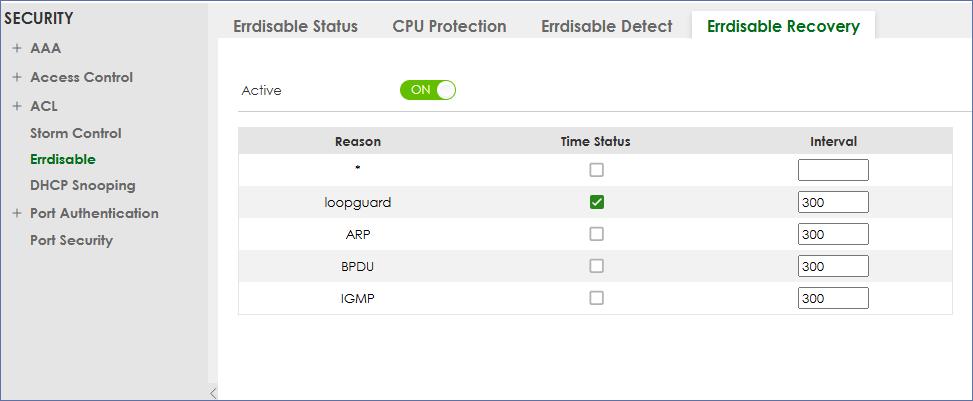The height and width of the screenshot is (401, 973).
Task: Go to the Errdisable Detect tab
Action: pyautogui.click(x=607, y=27)
